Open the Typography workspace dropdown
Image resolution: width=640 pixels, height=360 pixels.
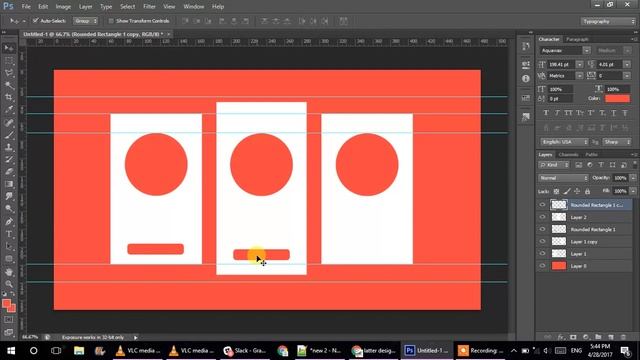pyautogui.click(x=608, y=21)
